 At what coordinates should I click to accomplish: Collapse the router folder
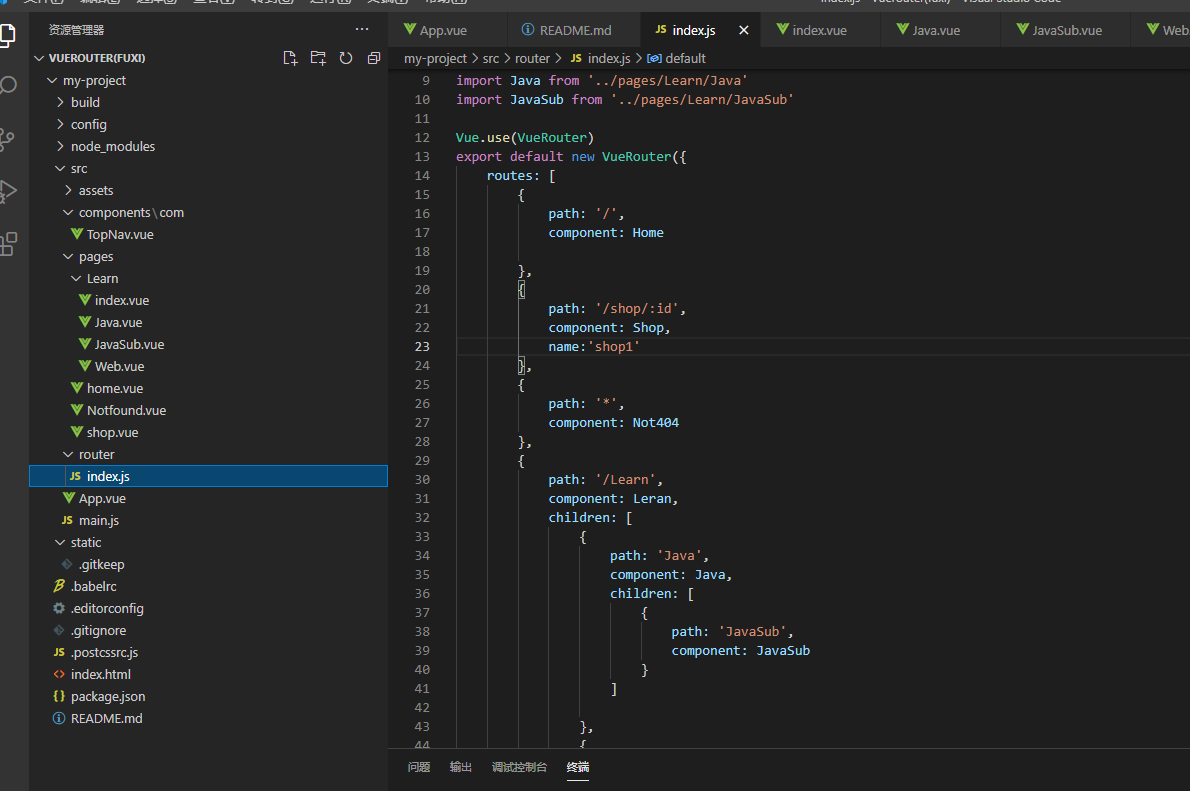coord(68,455)
